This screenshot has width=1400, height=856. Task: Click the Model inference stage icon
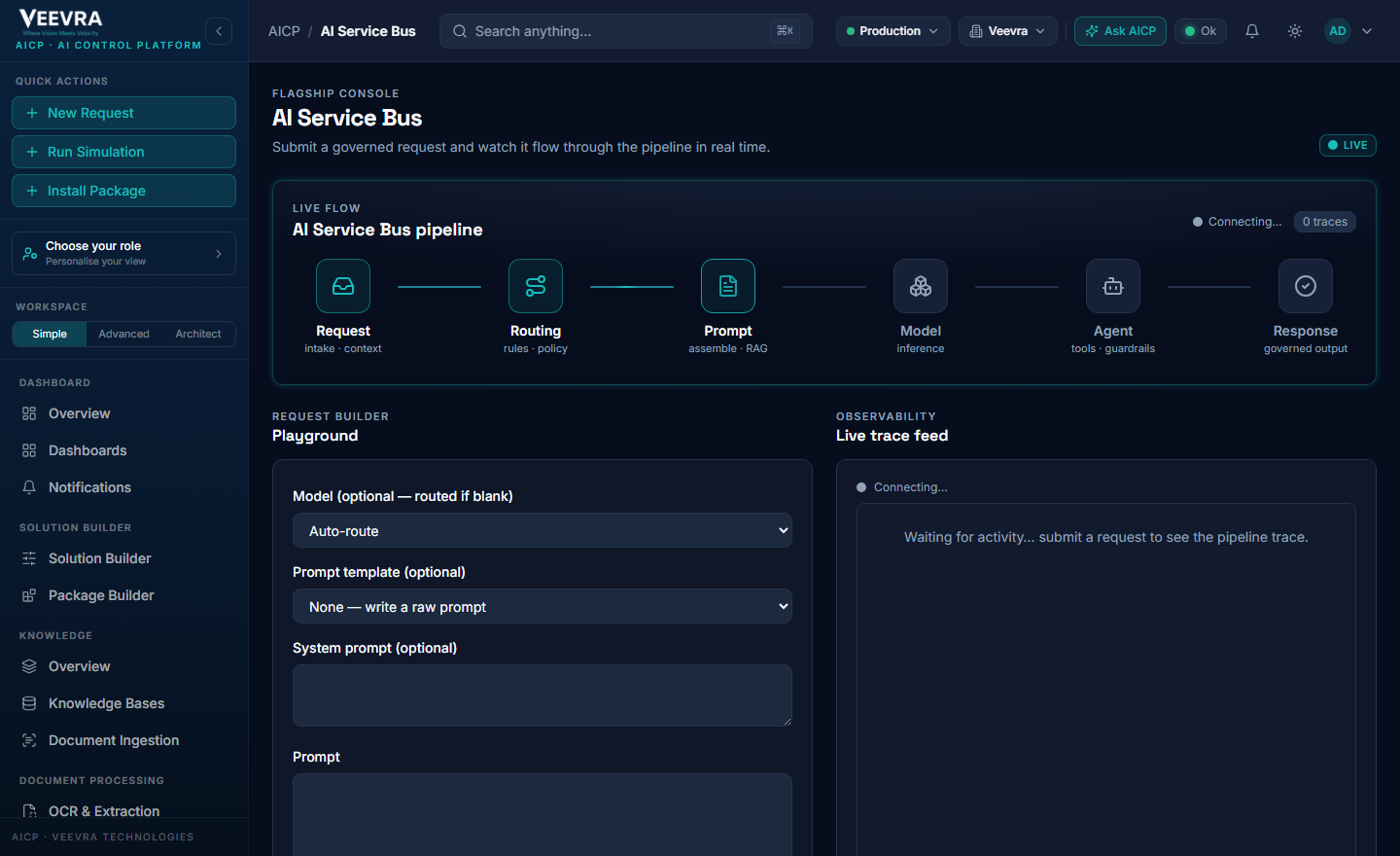[x=921, y=286]
